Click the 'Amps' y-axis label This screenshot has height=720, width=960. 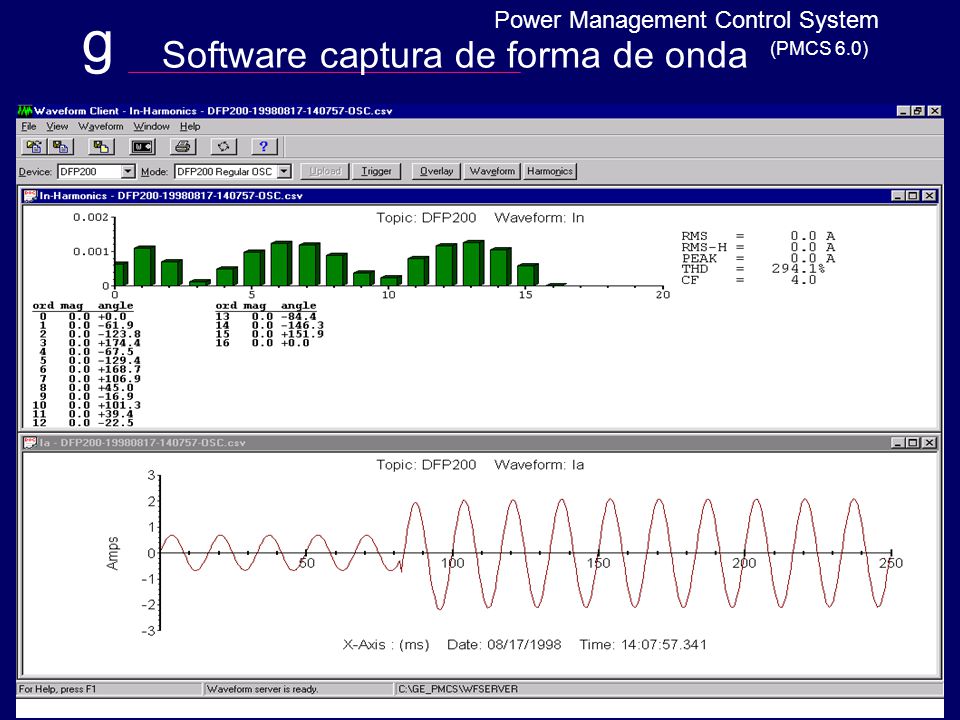point(113,553)
